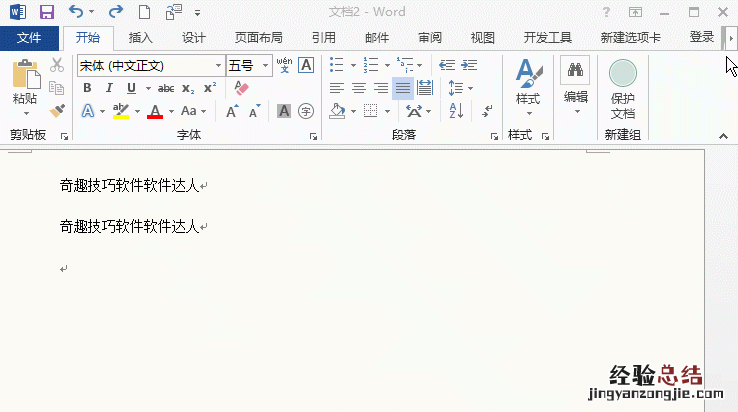Redo the last action
Image resolution: width=738 pixels, height=412 pixels.
coord(115,11)
